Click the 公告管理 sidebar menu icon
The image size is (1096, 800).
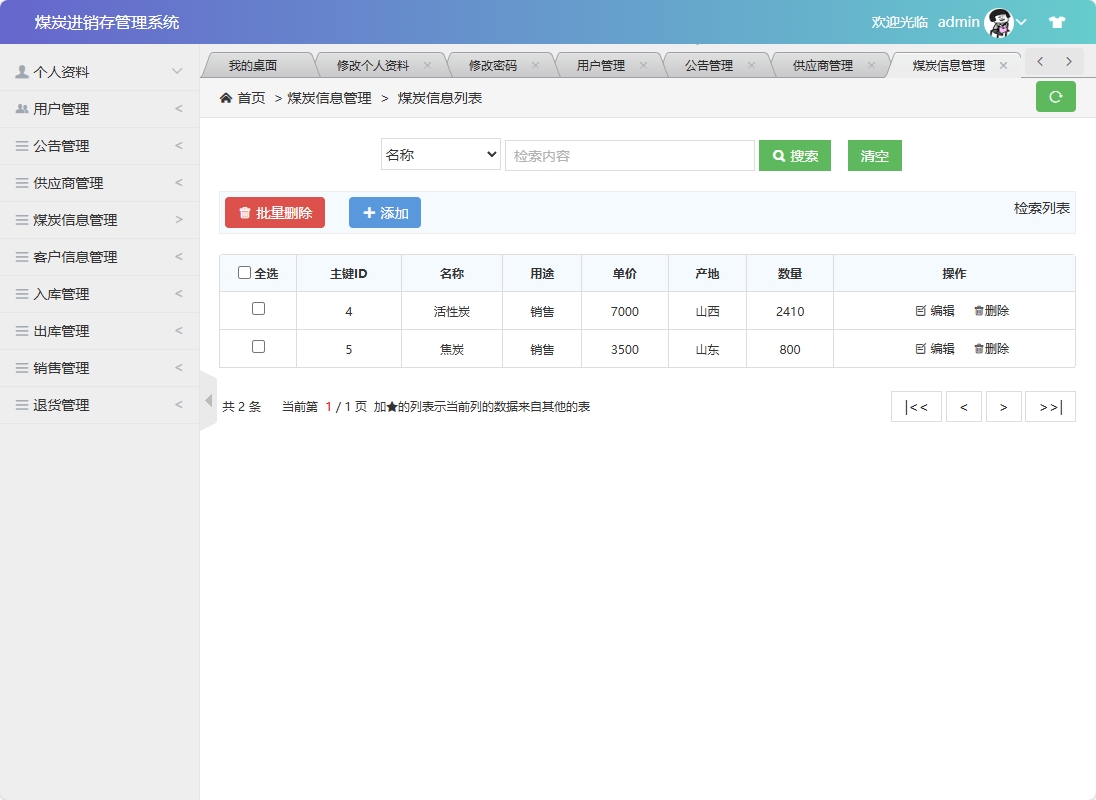tap(22, 145)
